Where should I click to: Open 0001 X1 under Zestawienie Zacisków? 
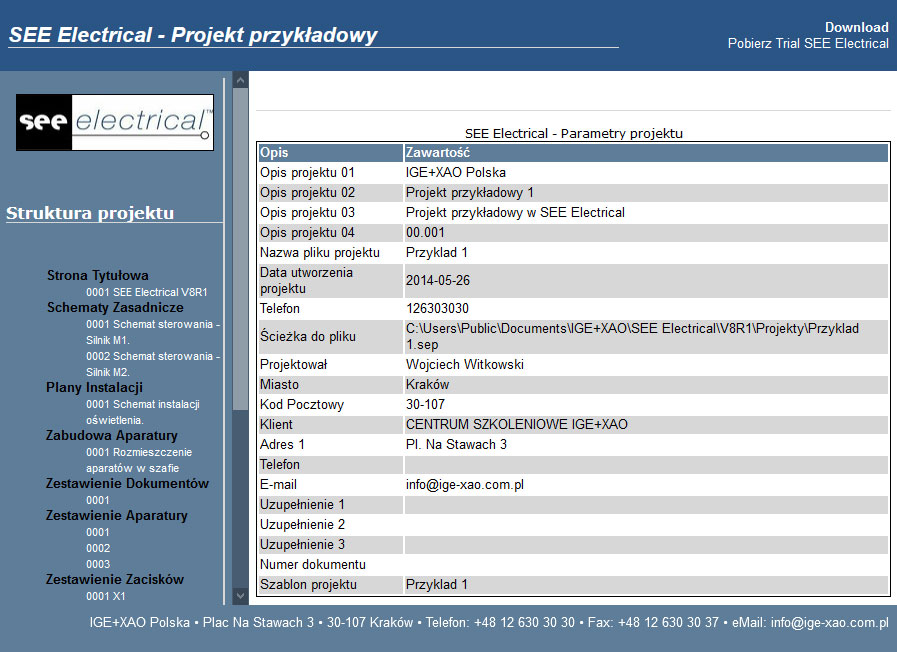(x=106, y=596)
